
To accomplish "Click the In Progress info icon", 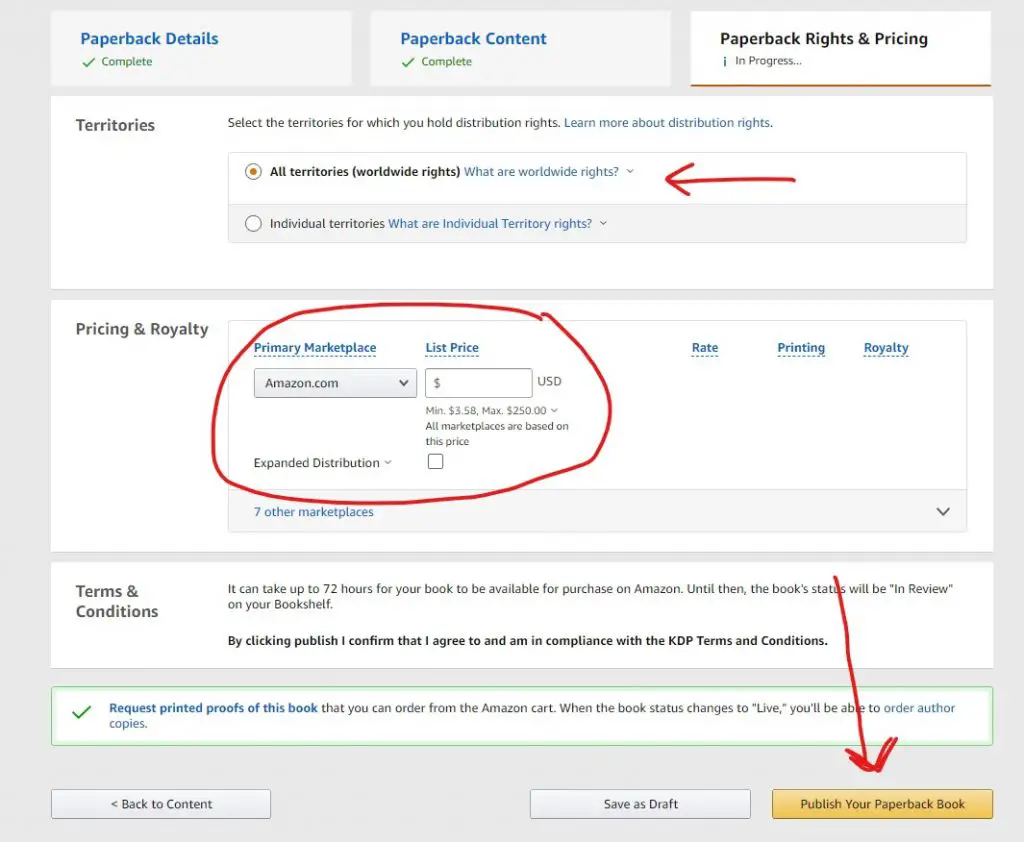I will tap(724, 61).
